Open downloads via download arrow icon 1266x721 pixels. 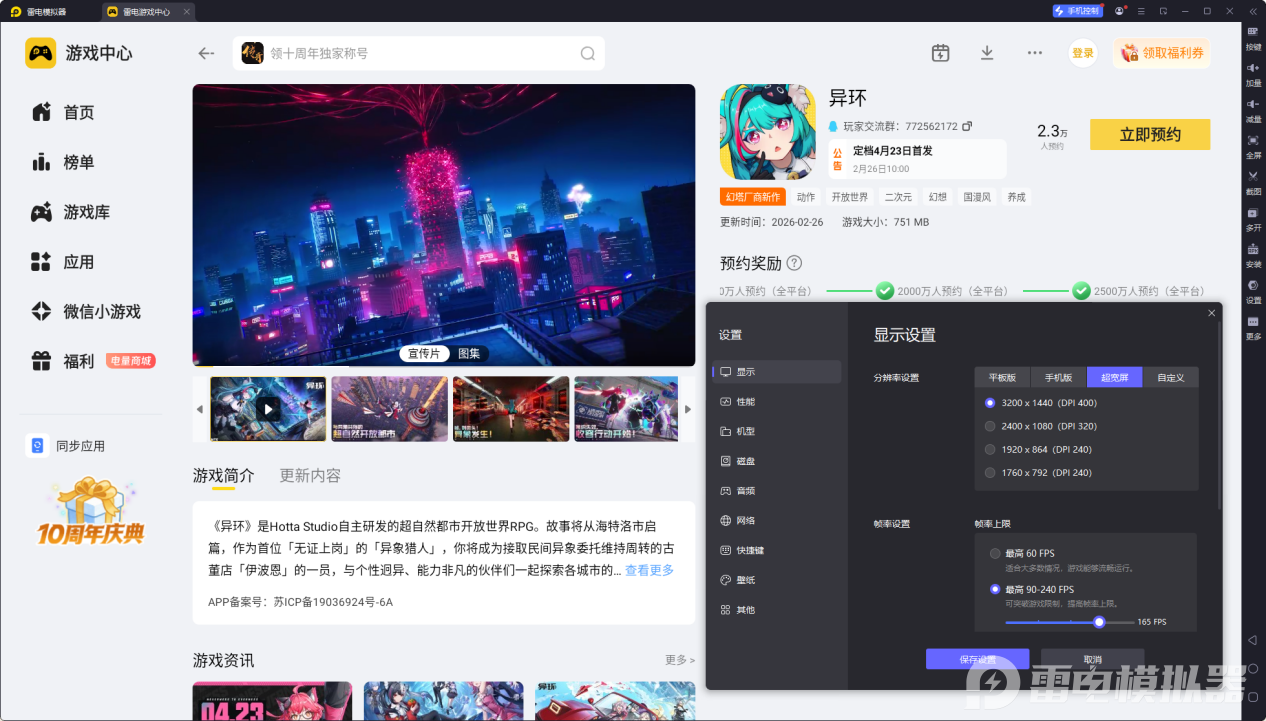(x=987, y=53)
